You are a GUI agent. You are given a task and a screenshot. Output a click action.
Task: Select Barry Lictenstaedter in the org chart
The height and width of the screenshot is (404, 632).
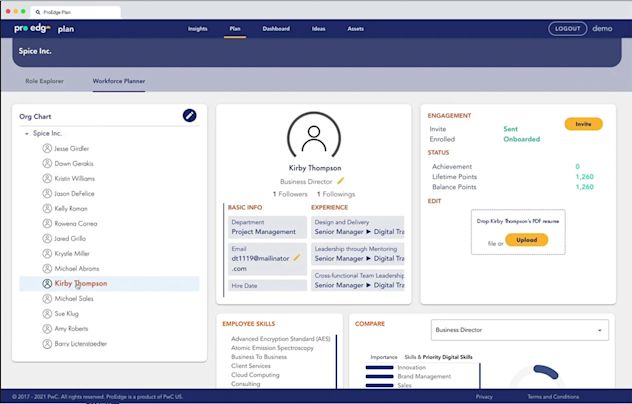coord(81,344)
